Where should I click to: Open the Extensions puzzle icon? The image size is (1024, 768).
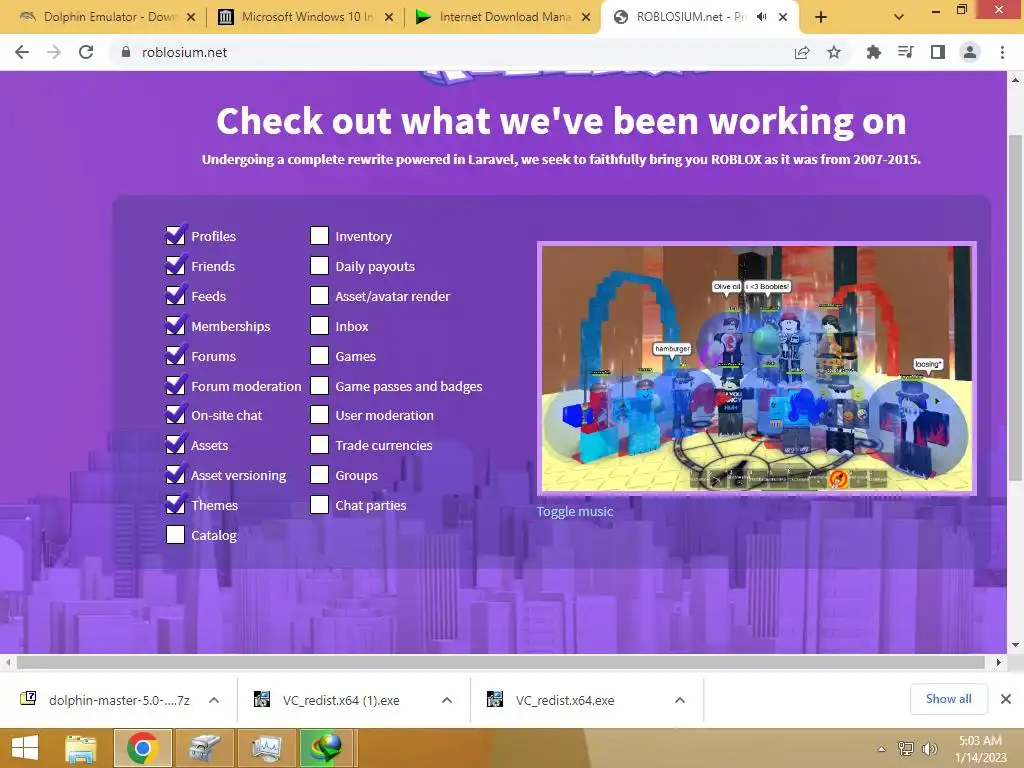pos(873,52)
